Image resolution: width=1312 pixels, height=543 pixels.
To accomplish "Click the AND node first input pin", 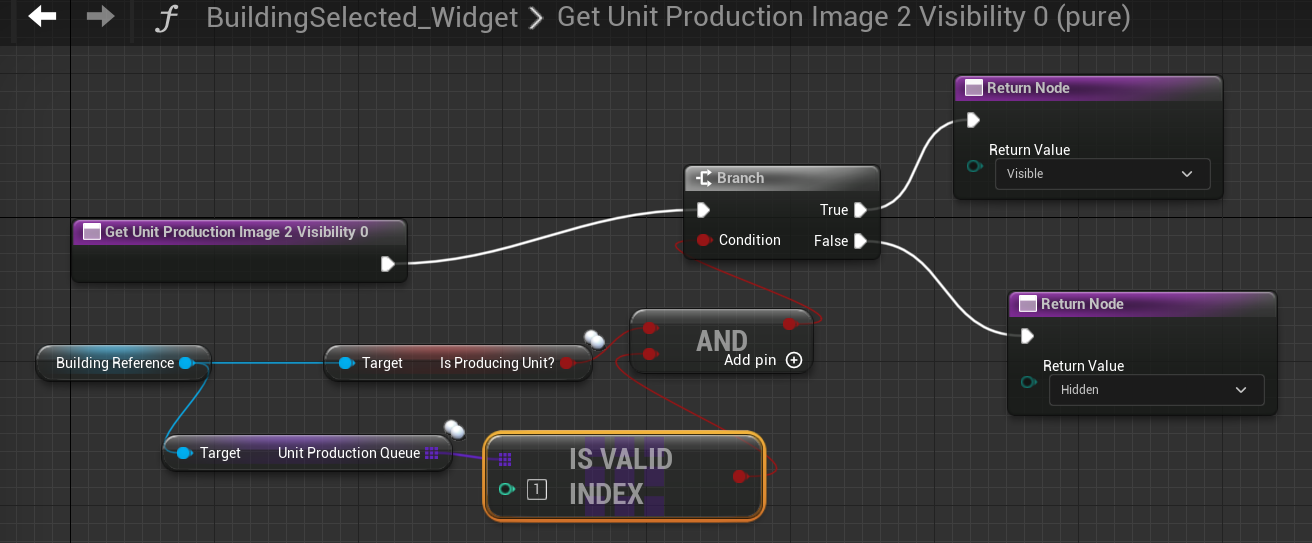I will tap(649, 327).
